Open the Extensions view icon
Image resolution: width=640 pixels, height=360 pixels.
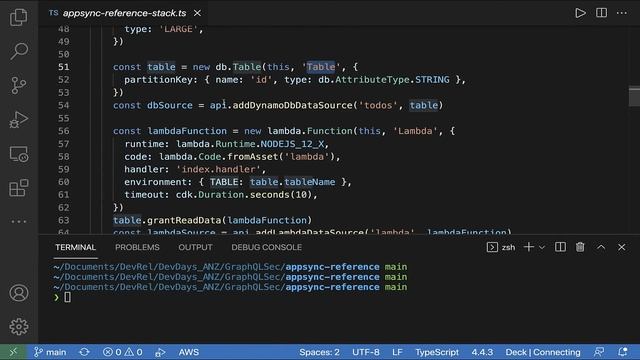pyautogui.click(x=19, y=188)
